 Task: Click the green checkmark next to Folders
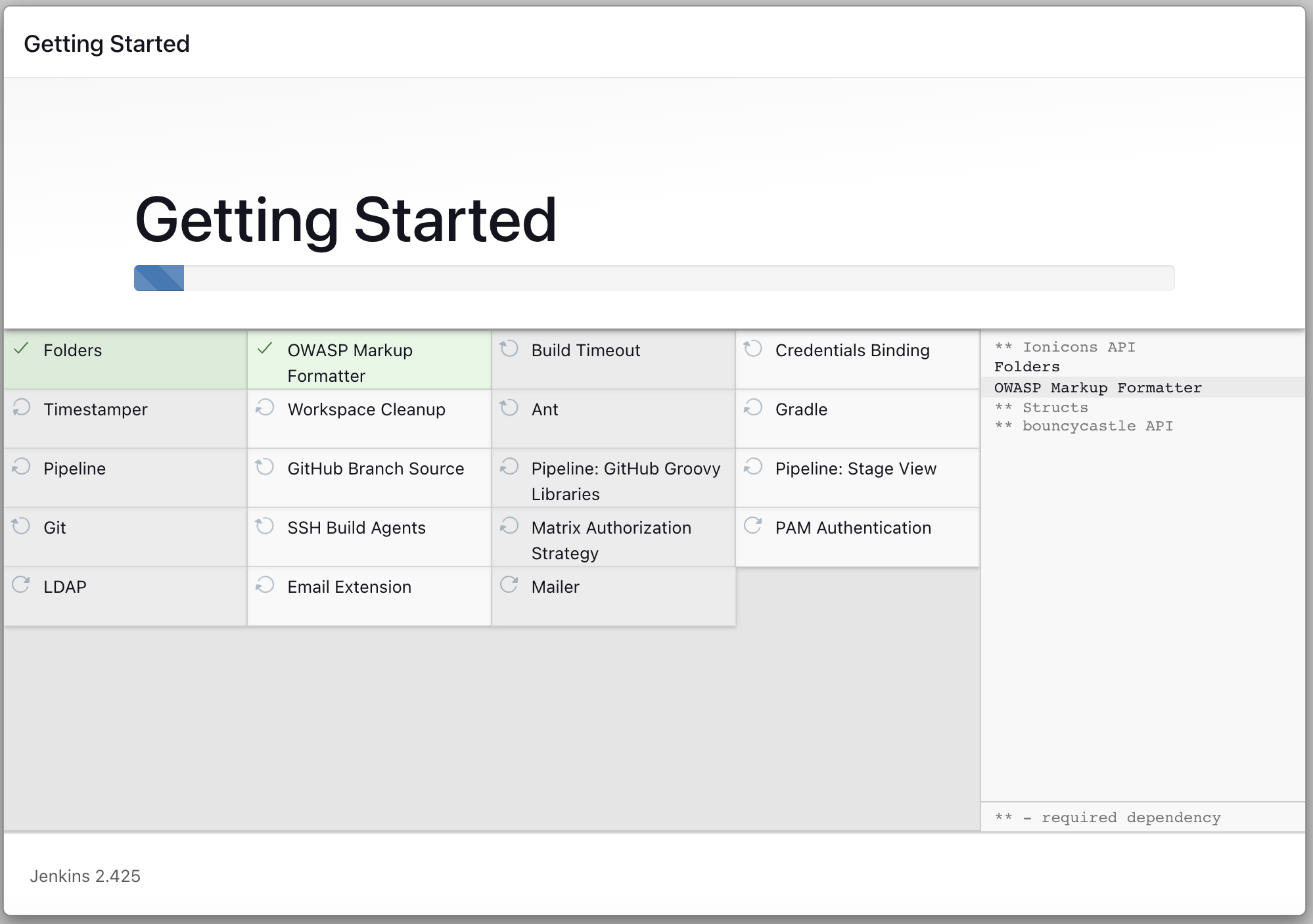21,348
